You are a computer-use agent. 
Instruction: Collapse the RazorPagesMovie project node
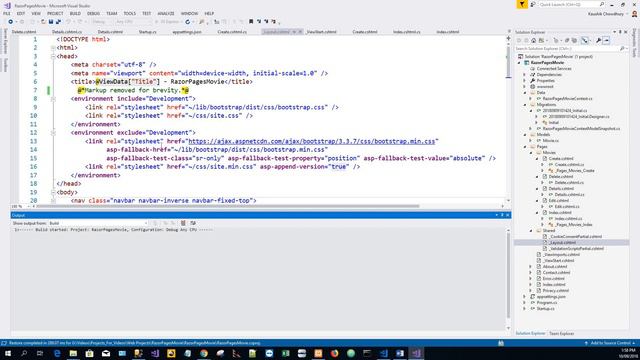click(x=519, y=63)
